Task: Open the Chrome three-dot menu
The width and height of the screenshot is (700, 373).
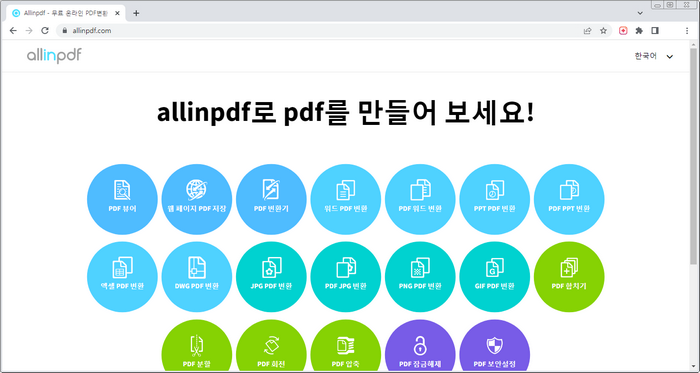Action: [687, 31]
